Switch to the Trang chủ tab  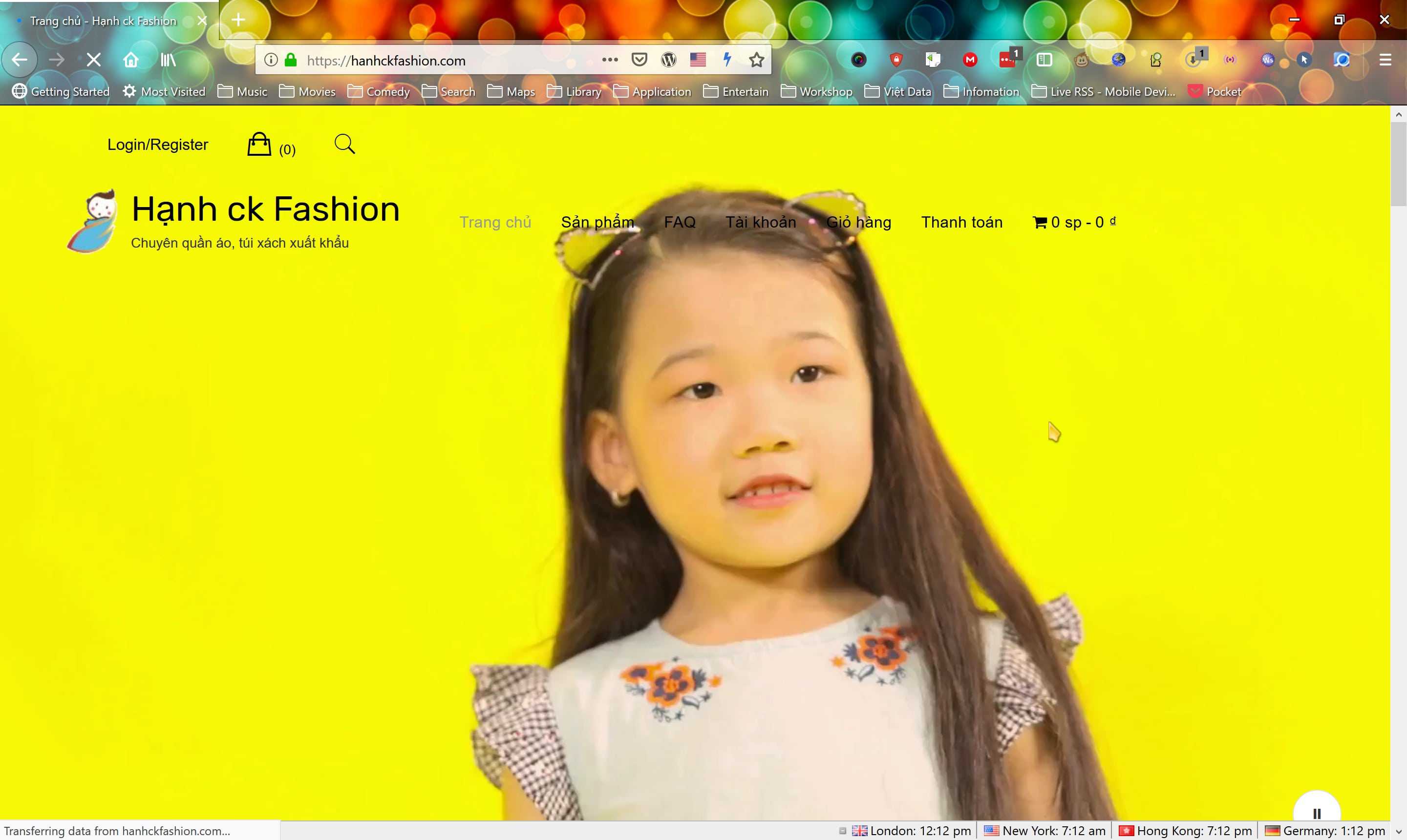(x=102, y=20)
